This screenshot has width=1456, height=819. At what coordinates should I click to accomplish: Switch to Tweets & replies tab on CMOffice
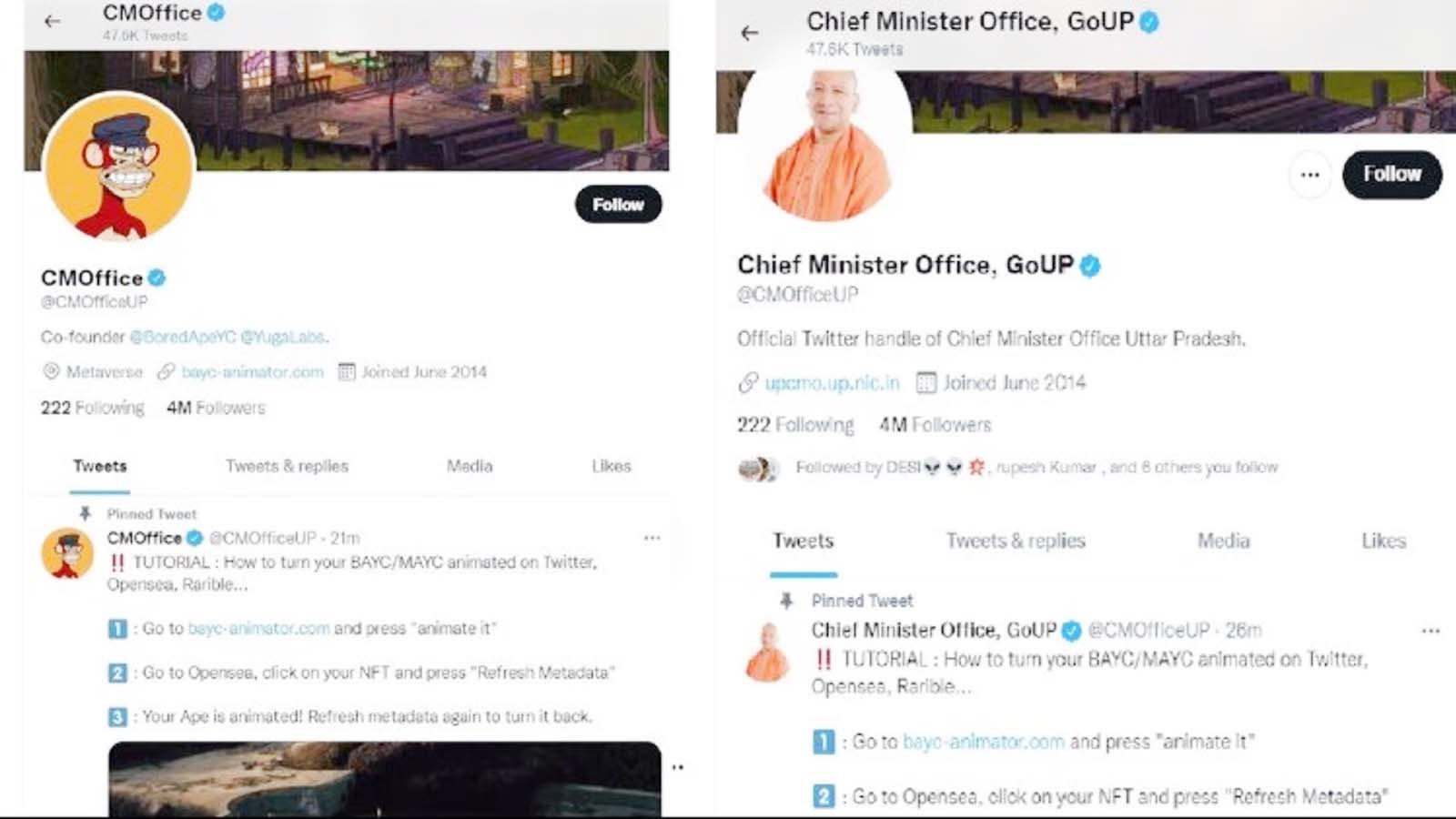pos(287,466)
